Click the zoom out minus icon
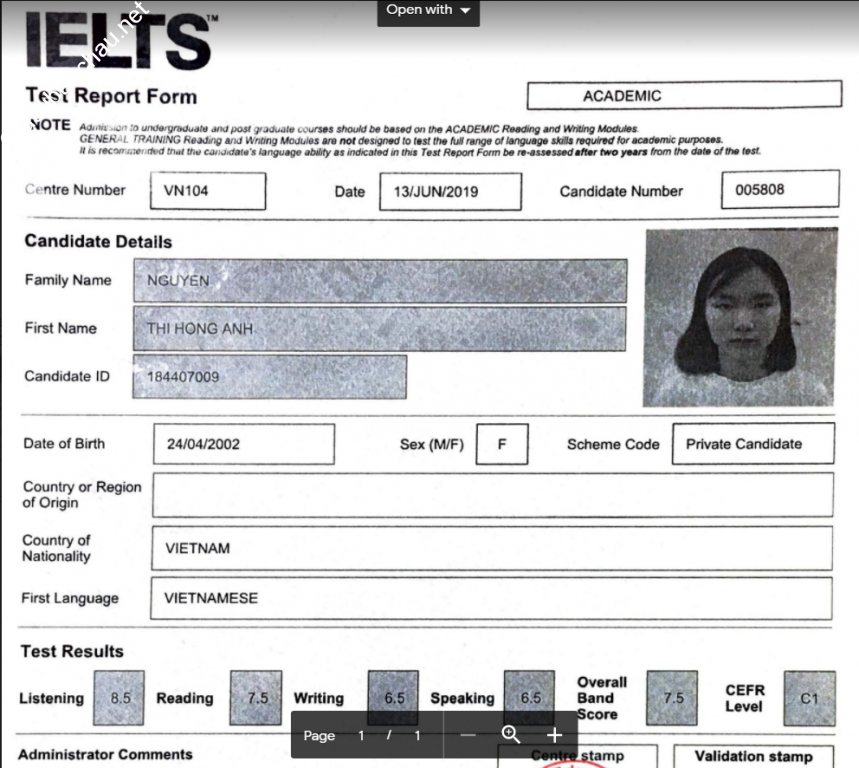 pos(468,735)
